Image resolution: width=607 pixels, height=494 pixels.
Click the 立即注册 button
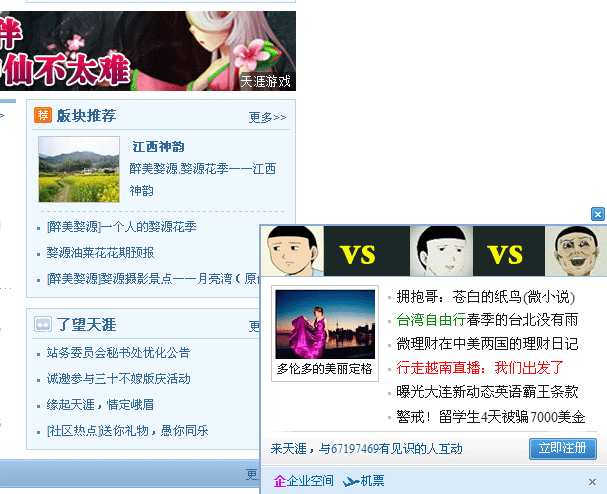562,448
